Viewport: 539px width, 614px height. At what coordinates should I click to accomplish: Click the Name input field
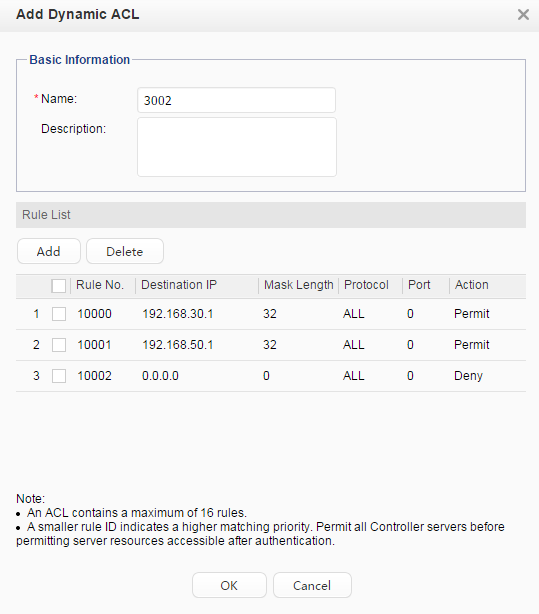pos(237,100)
